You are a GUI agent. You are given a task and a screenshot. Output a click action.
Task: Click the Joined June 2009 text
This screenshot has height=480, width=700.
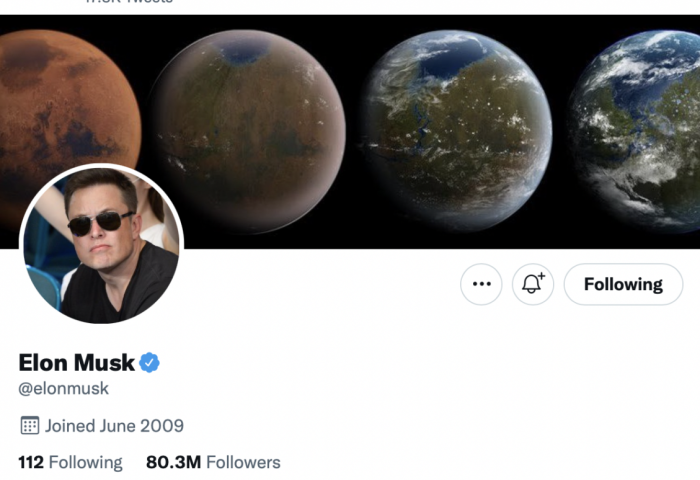[114, 426]
